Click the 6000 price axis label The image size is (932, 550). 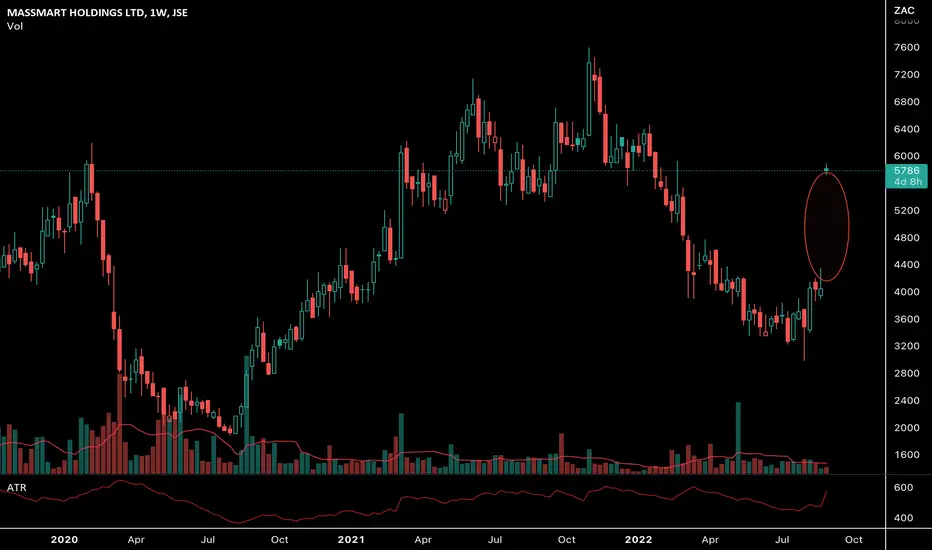pos(906,156)
